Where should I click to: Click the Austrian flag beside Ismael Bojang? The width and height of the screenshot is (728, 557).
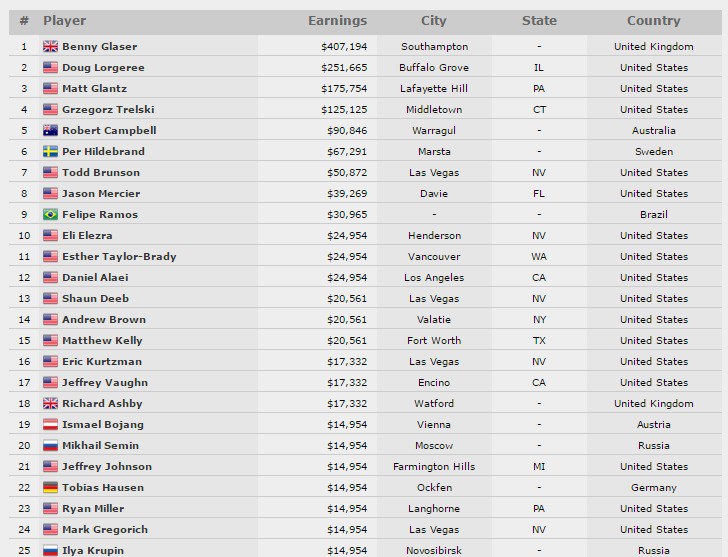point(50,425)
